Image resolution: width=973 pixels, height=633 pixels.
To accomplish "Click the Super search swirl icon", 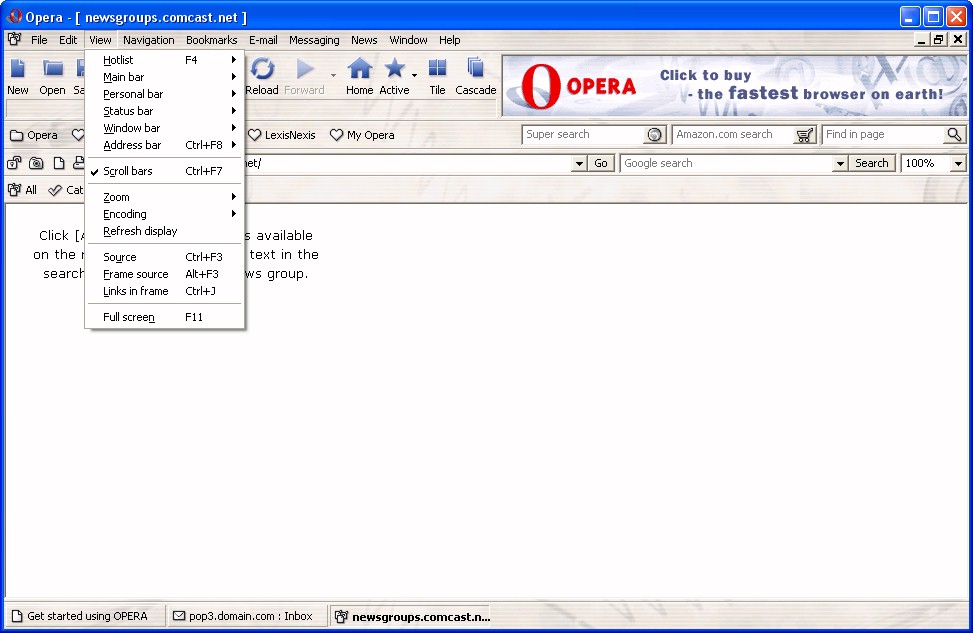I will (x=654, y=135).
